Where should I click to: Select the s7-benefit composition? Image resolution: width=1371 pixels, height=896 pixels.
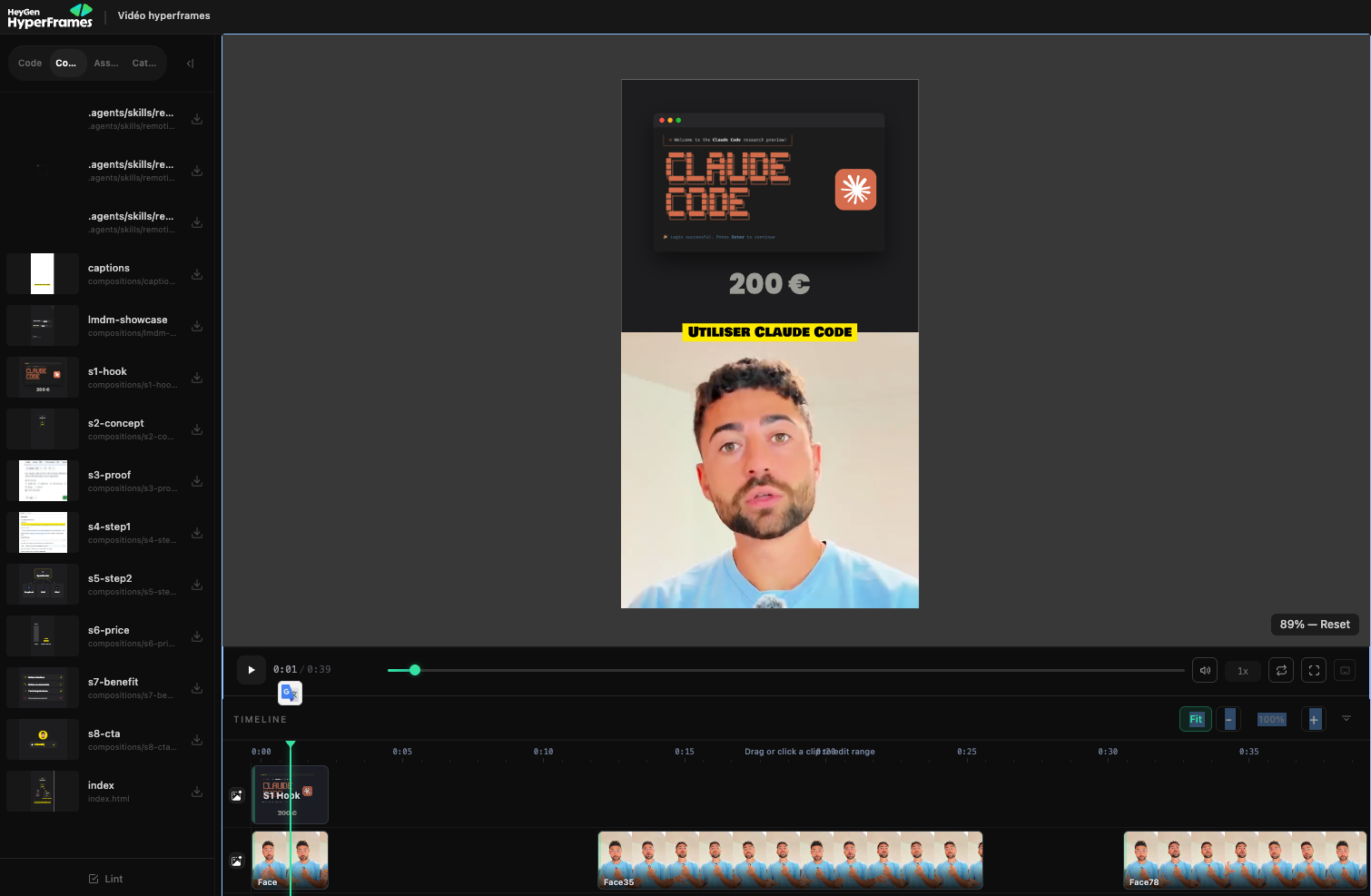pos(107,688)
